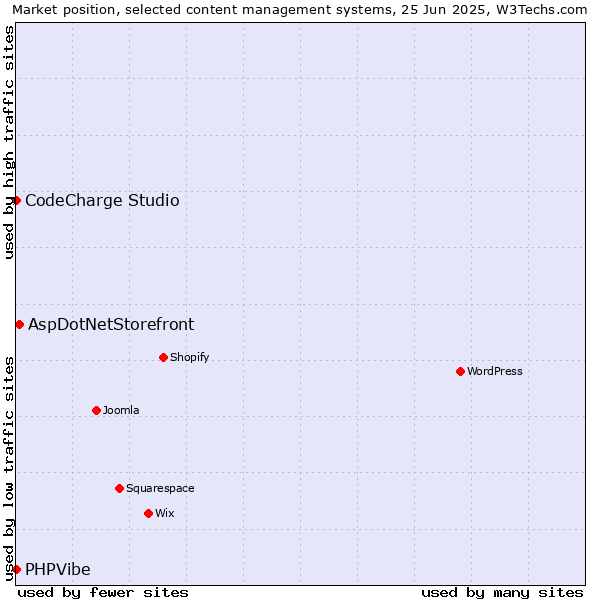Click the Squarespace red data point

pos(119,488)
